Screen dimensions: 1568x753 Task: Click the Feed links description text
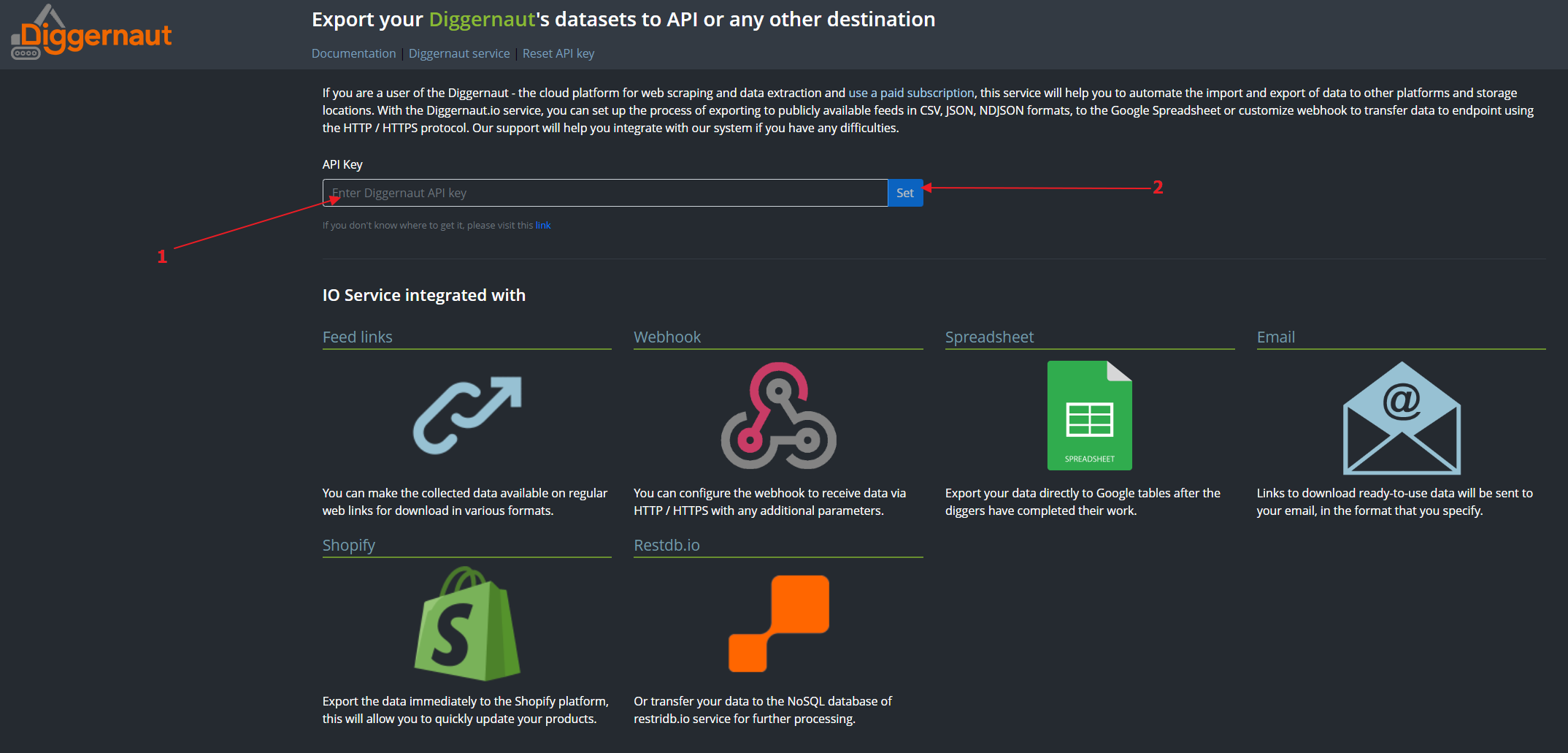[465, 502]
